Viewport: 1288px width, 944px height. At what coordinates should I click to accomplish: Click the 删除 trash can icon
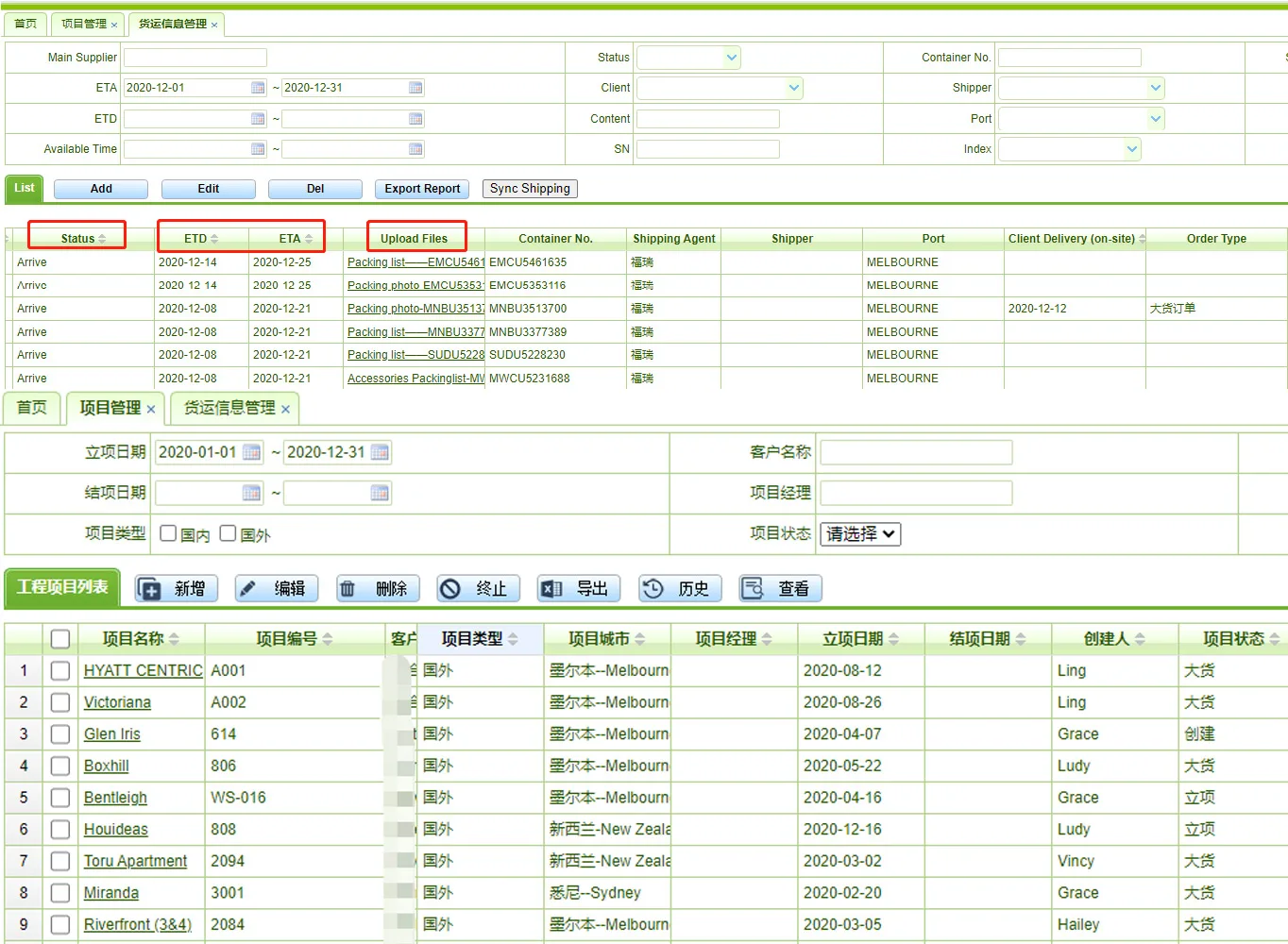click(x=347, y=589)
